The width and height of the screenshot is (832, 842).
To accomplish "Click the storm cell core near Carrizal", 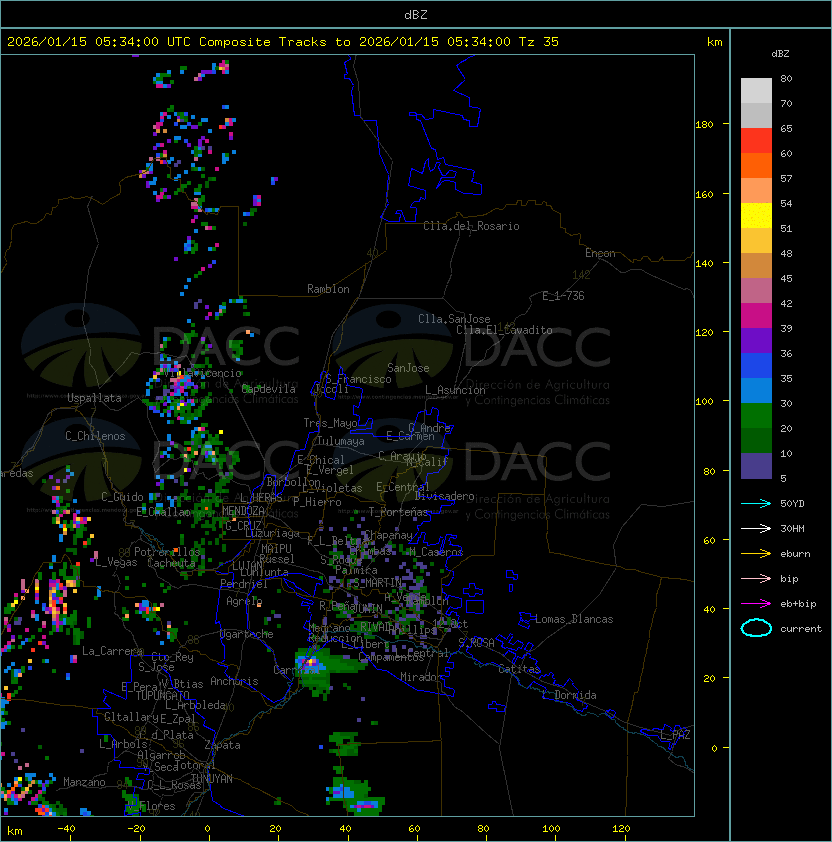I will tap(310, 663).
